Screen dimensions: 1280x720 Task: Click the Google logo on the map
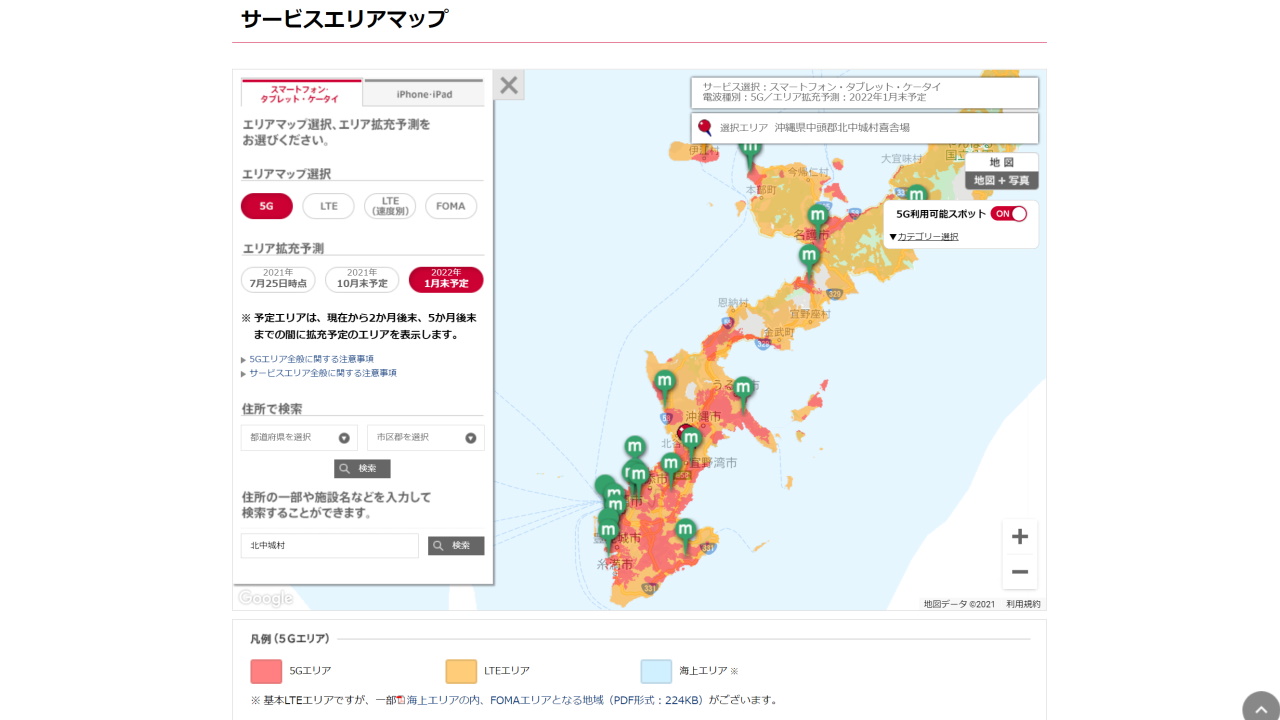[264, 597]
